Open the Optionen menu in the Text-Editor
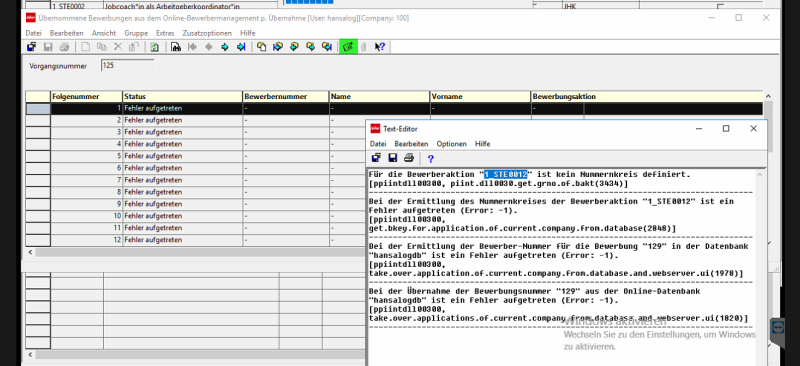The image size is (800, 366). pos(452,144)
